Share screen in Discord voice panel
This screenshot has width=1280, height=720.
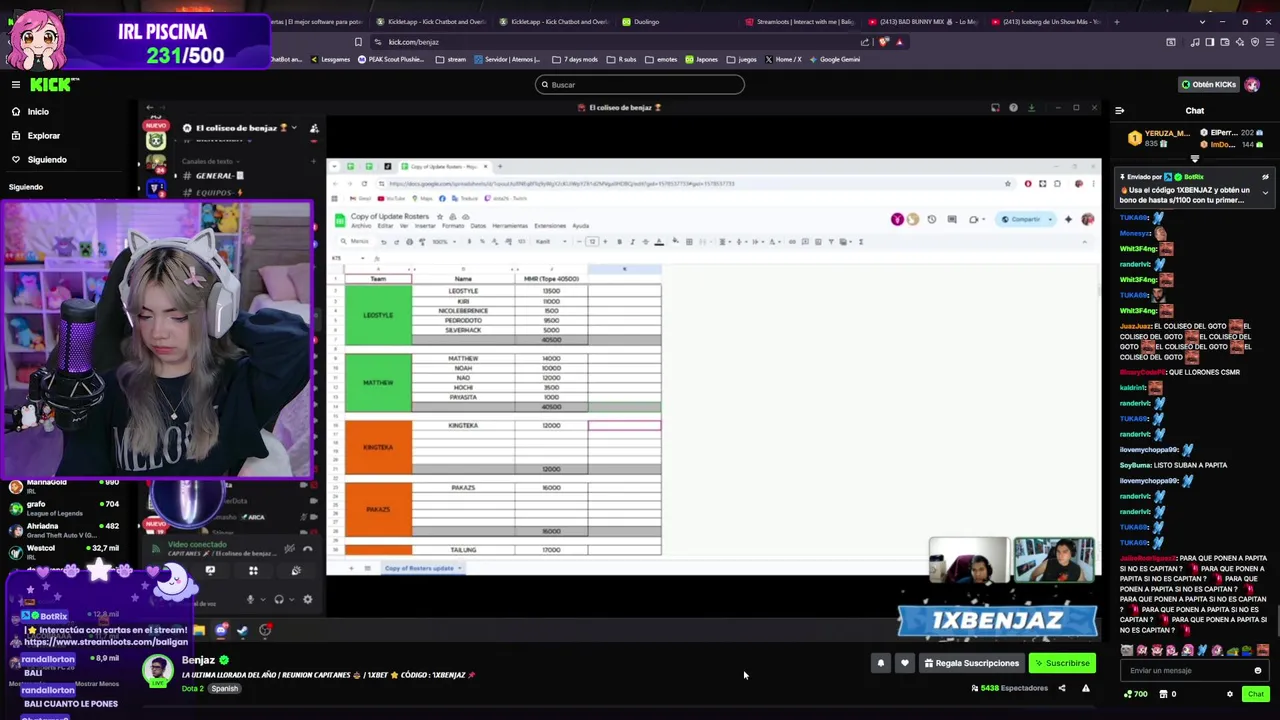coord(210,571)
